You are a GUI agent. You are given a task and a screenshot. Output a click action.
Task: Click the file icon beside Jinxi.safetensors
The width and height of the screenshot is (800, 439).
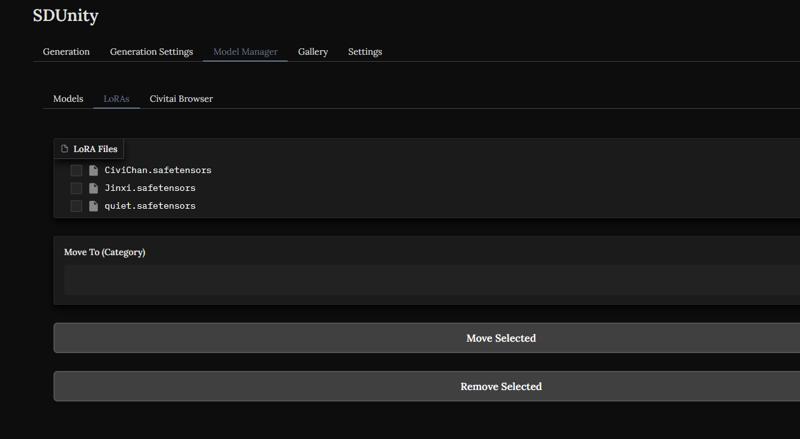(93, 188)
